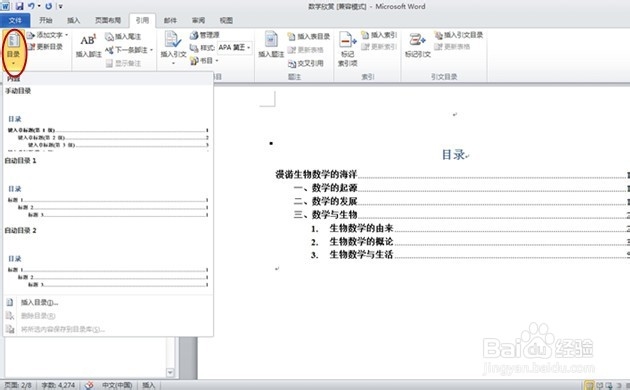Switch to the 视图 tab
Viewport: 630px width, 390px height.
[226, 20]
